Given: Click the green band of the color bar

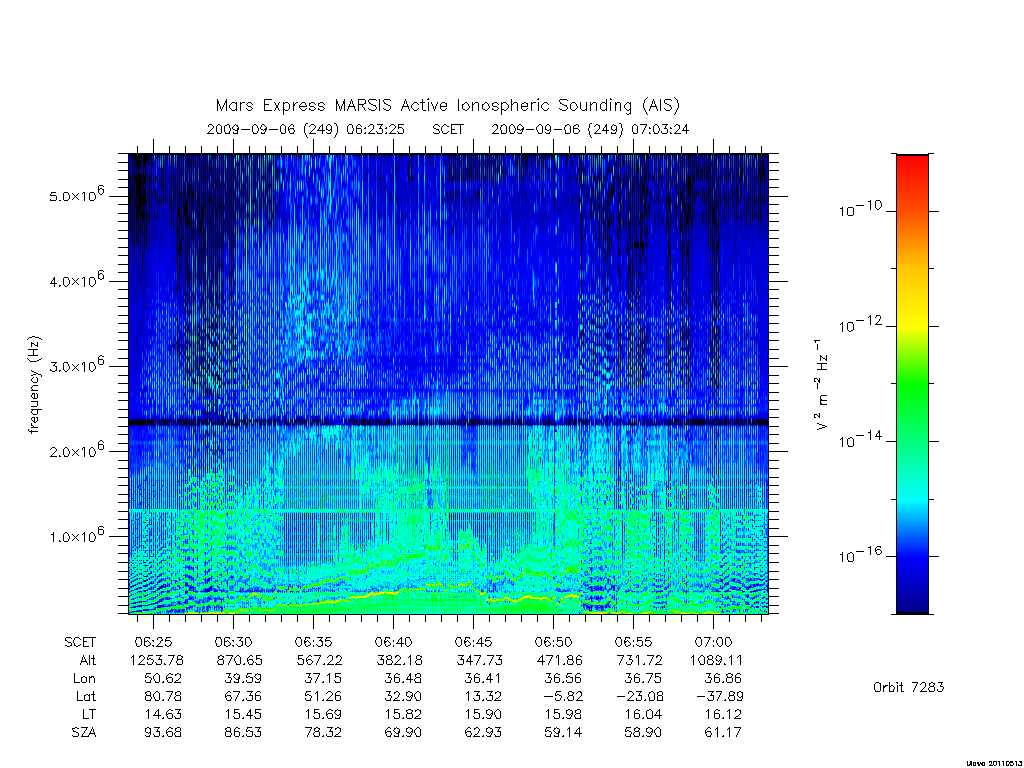Looking at the screenshot, I should click(x=912, y=392).
